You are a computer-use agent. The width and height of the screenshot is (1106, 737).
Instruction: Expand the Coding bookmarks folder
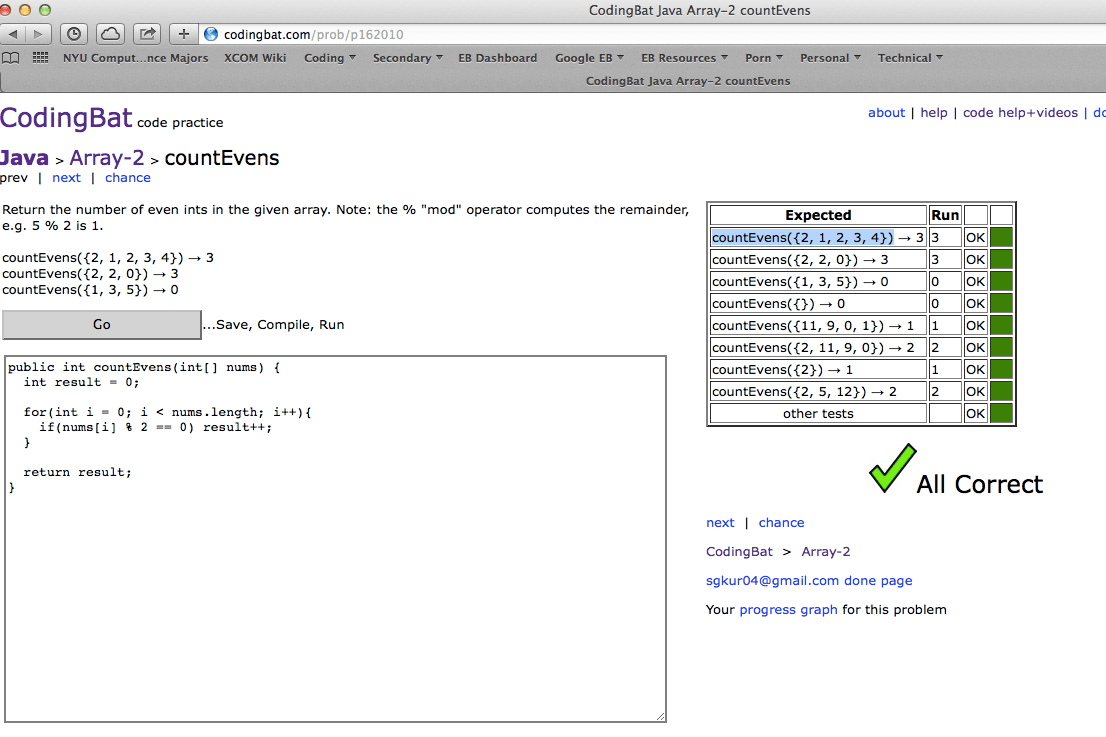point(329,58)
